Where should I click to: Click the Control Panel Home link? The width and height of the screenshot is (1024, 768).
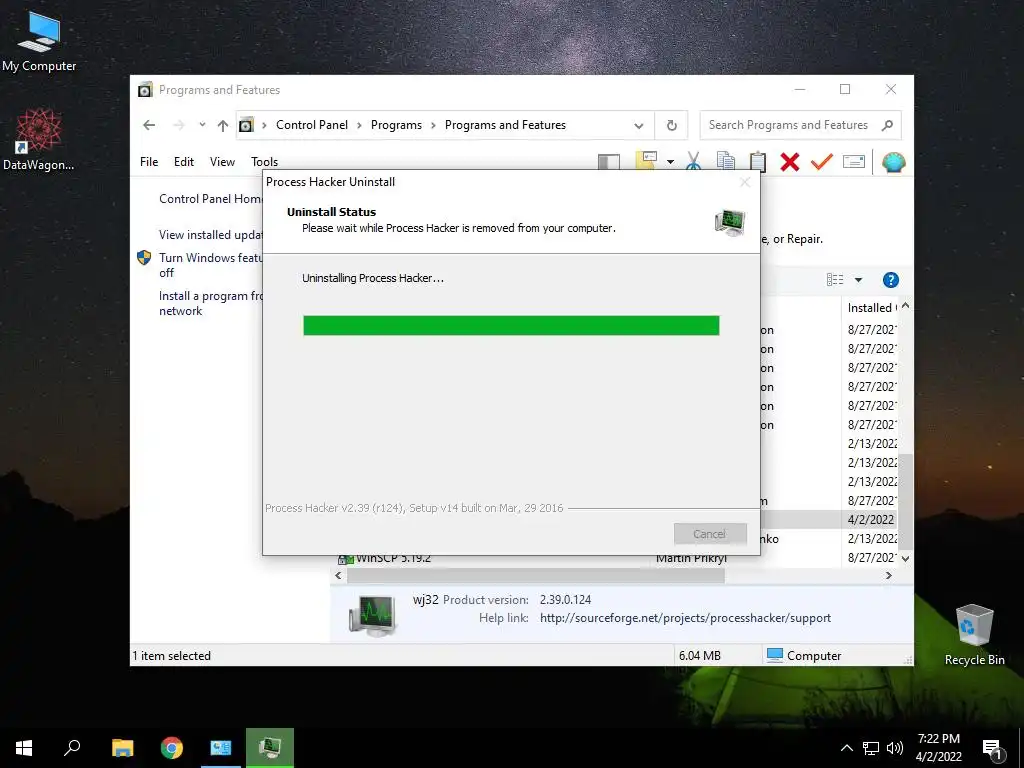(x=210, y=199)
